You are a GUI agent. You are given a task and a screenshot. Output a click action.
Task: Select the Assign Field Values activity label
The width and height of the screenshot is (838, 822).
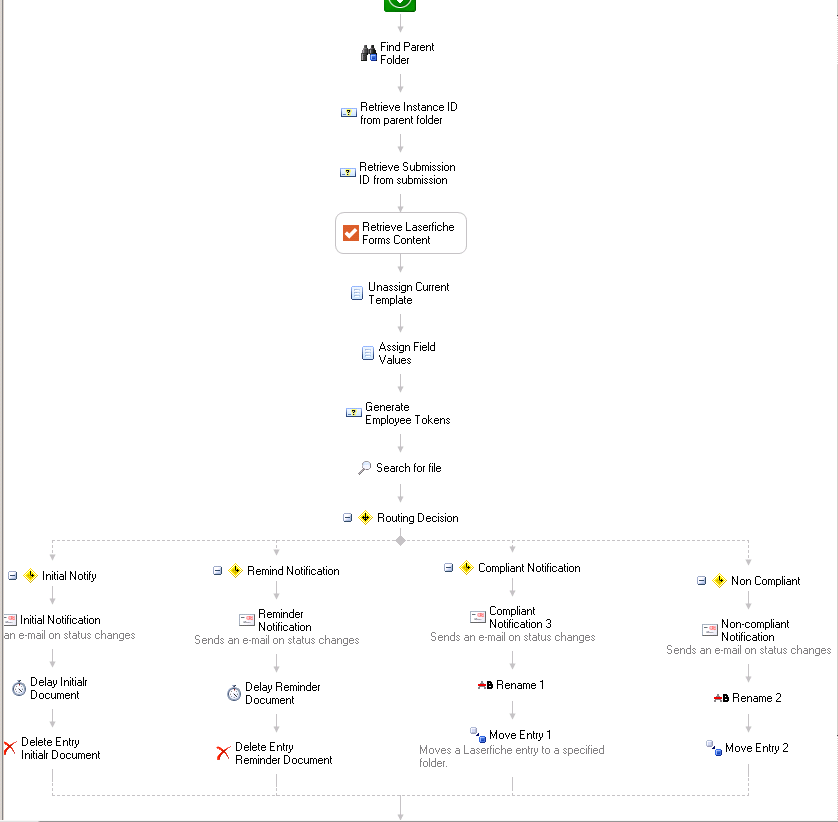pos(407,353)
